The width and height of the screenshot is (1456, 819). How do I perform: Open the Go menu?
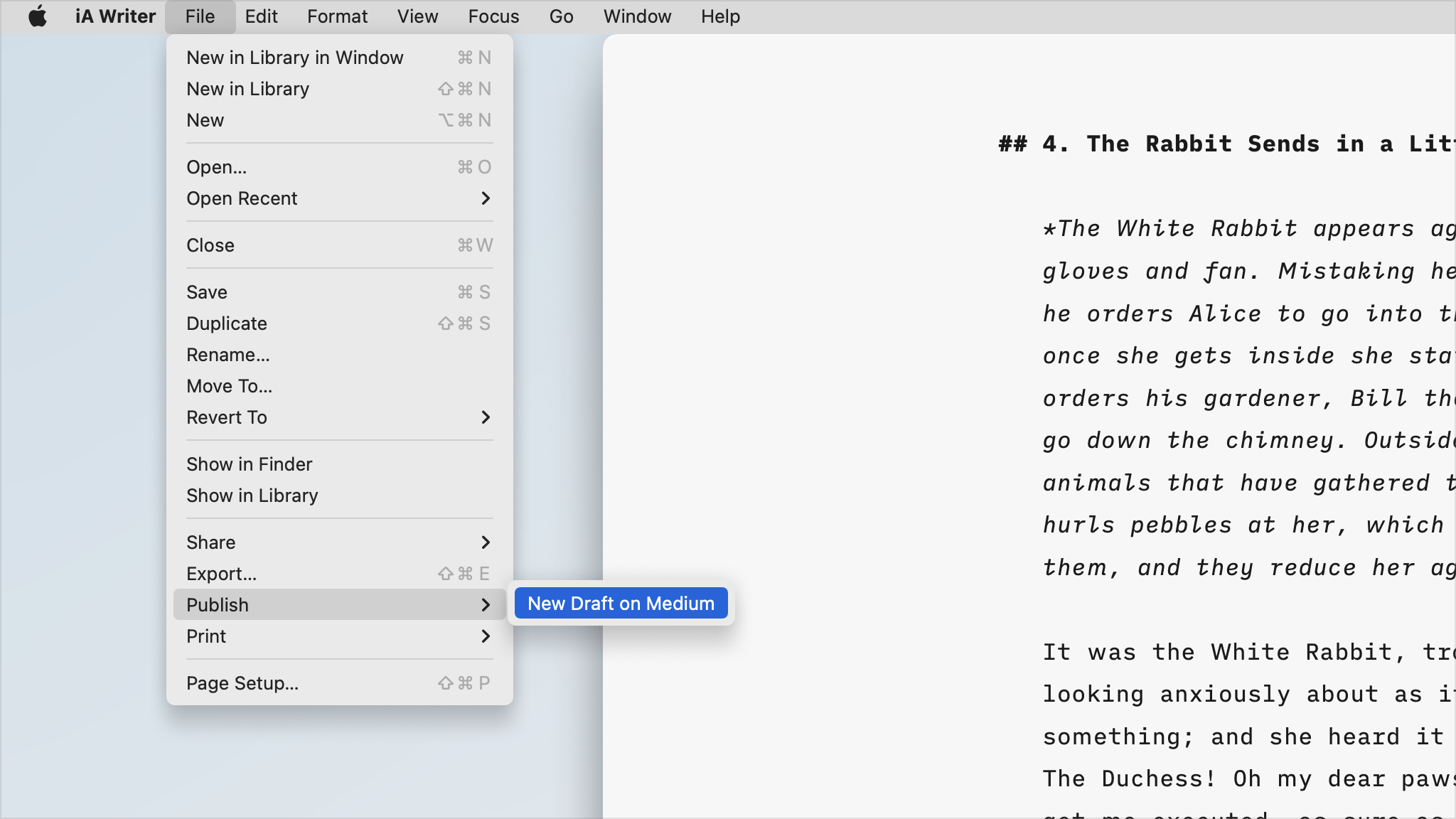click(561, 16)
